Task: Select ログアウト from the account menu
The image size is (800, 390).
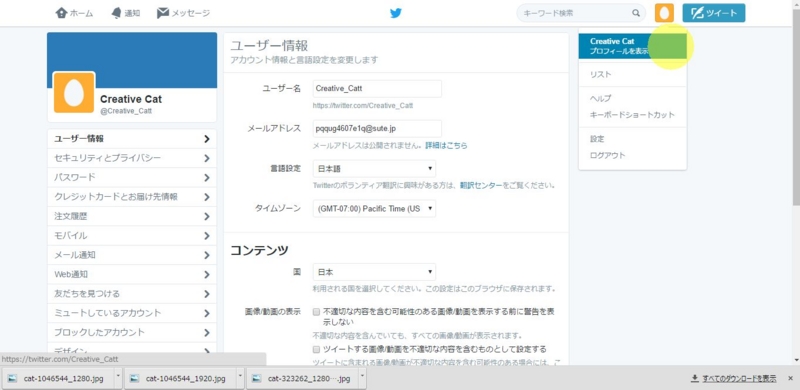Action: point(607,155)
